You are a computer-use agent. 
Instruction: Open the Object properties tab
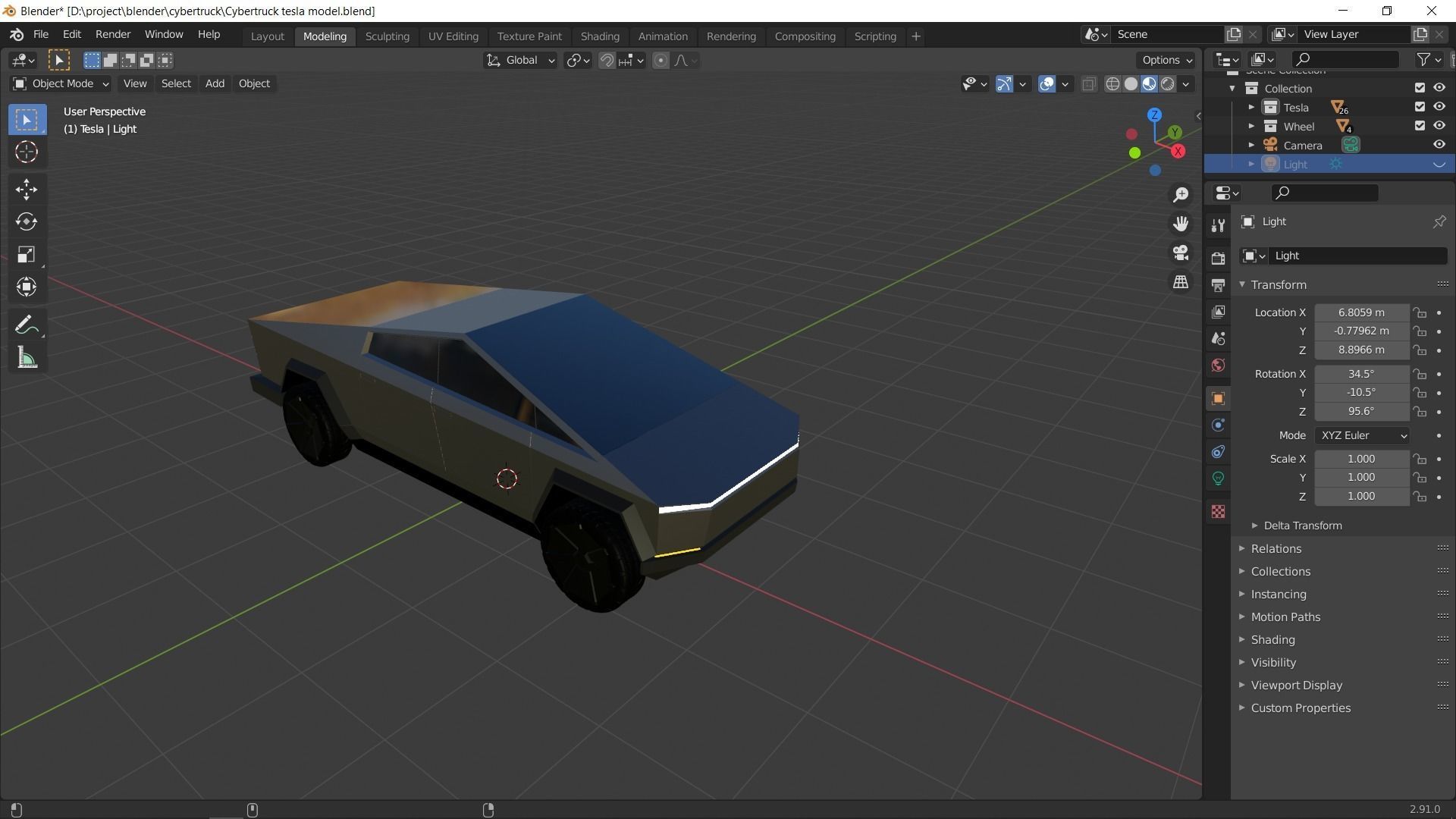[x=1218, y=398]
